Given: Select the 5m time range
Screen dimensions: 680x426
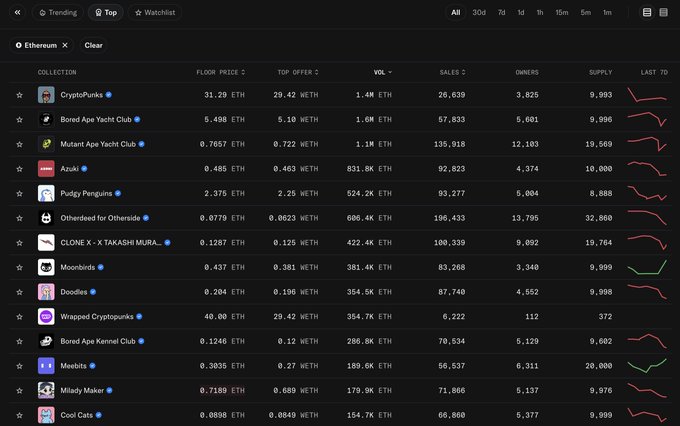Looking at the screenshot, I should 585,13.
